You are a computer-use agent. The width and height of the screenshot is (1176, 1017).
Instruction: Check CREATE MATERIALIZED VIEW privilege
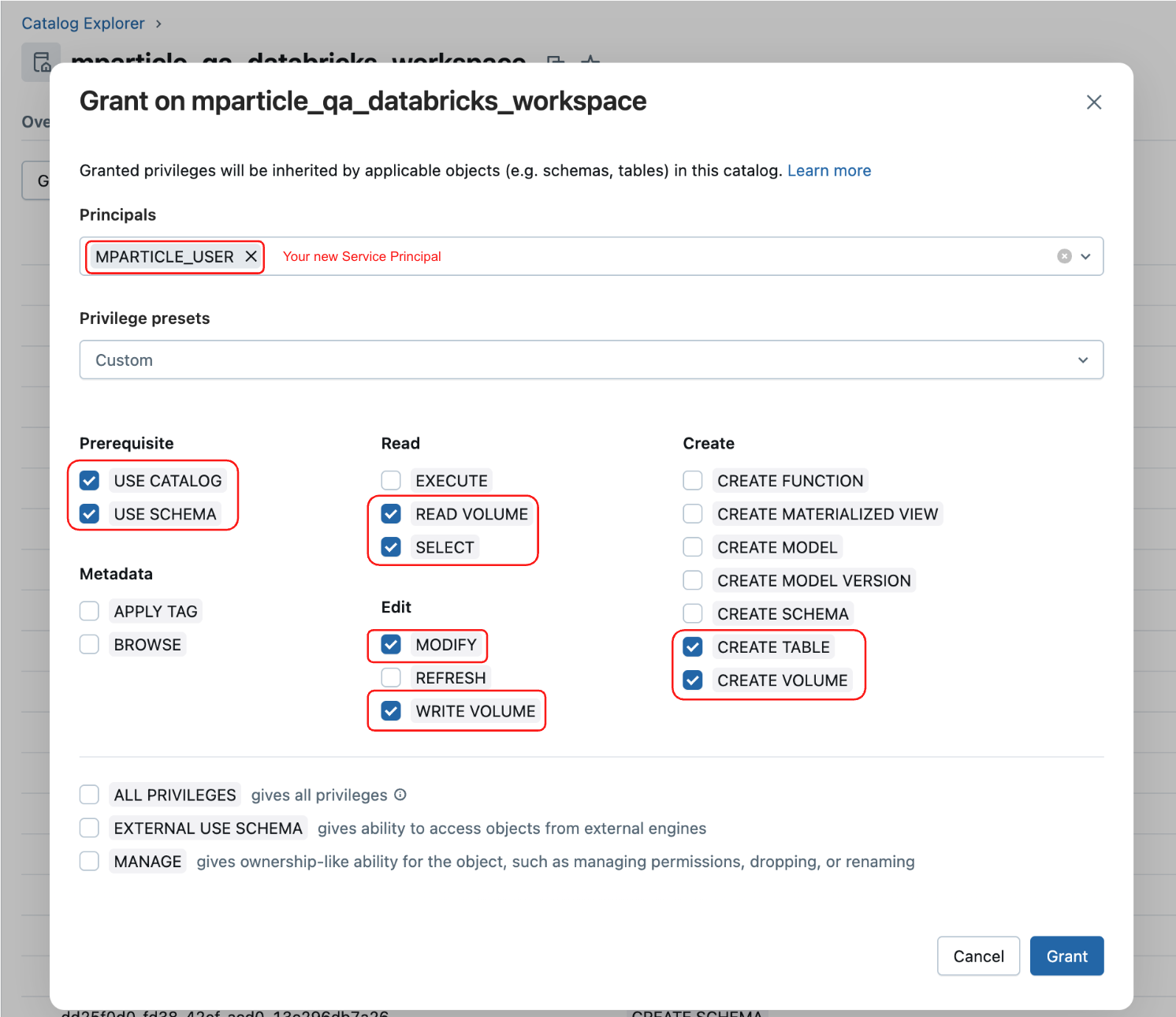coord(693,514)
